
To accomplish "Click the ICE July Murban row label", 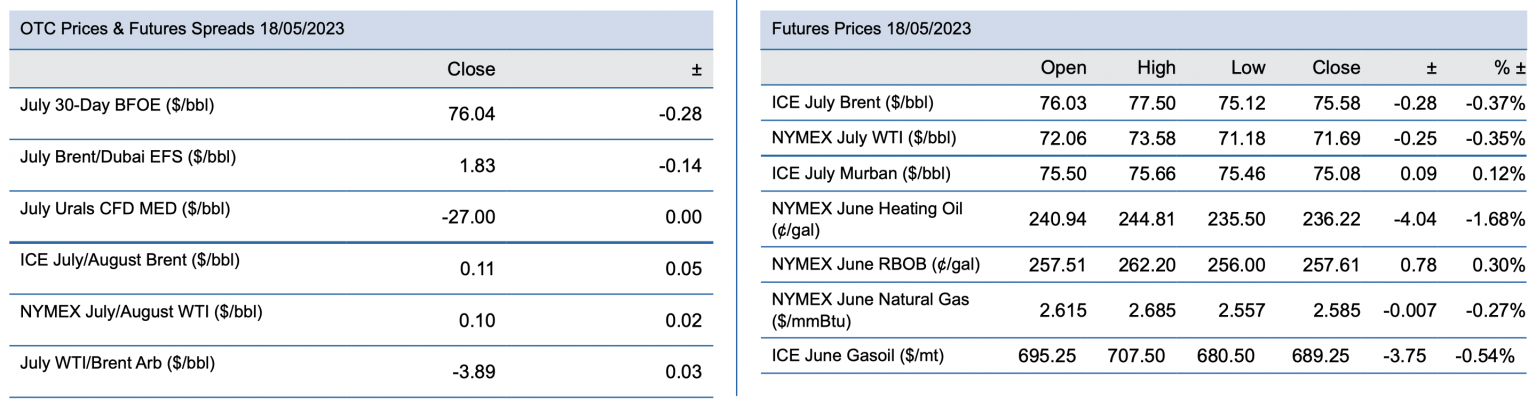I will [861, 173].
